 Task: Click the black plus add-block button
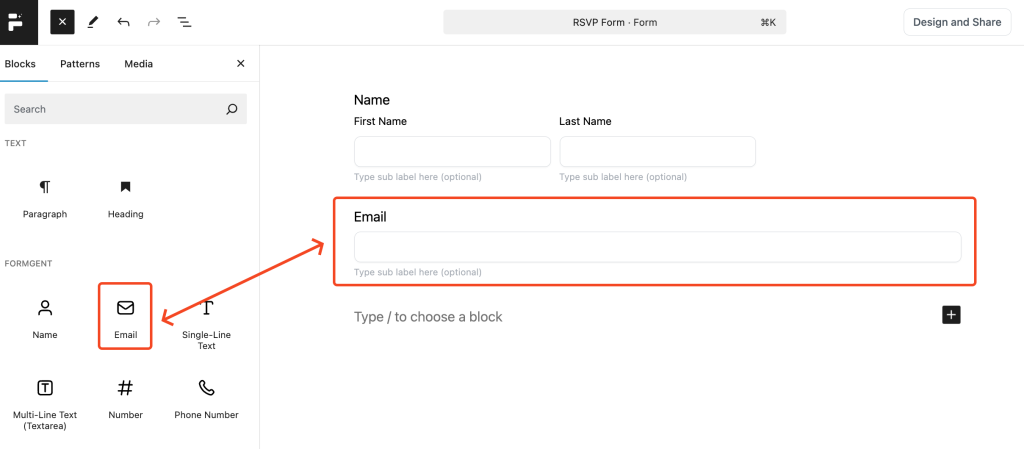point(952,315)
